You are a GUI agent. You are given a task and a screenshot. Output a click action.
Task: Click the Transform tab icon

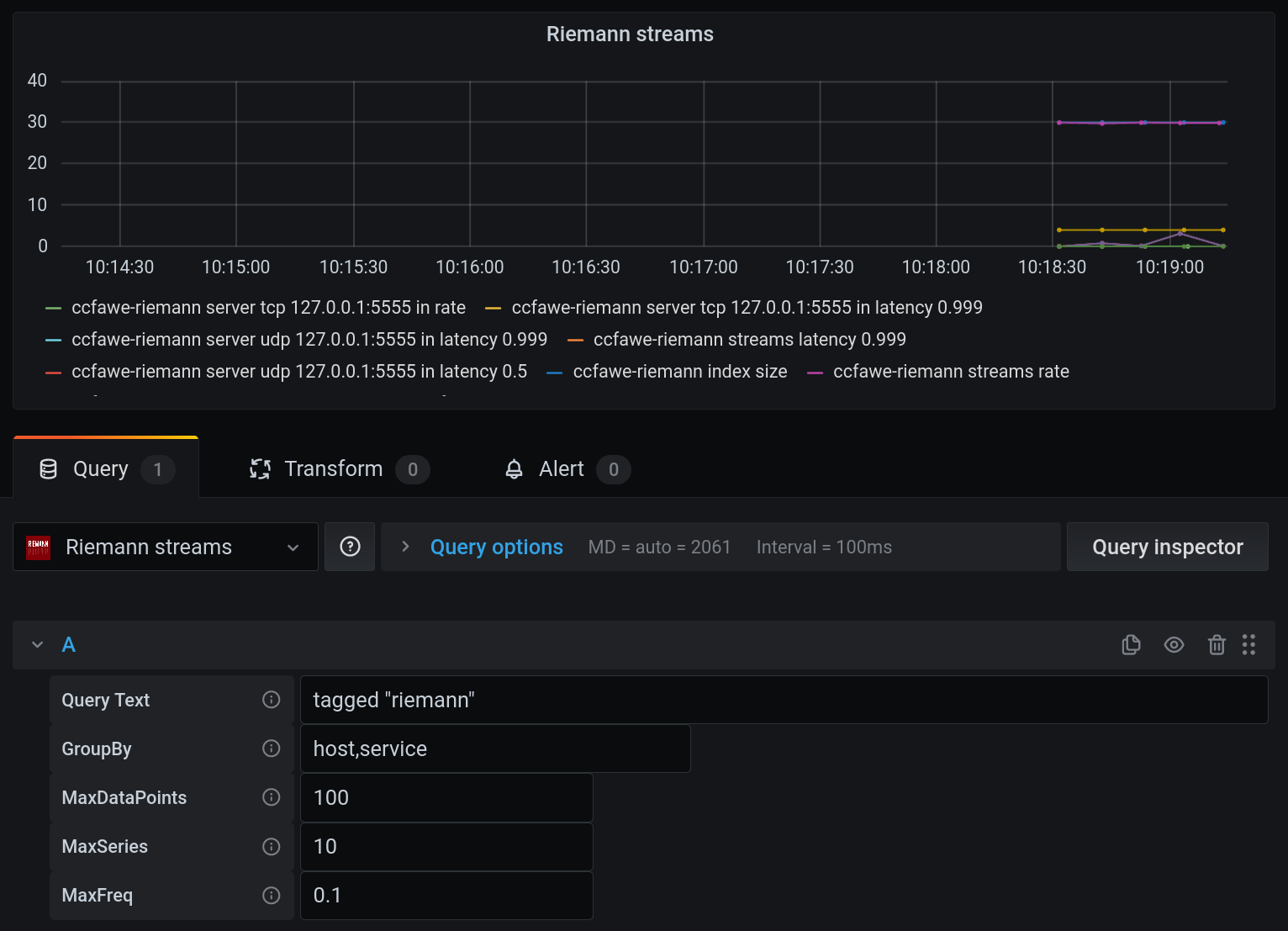tap(260, 469)
